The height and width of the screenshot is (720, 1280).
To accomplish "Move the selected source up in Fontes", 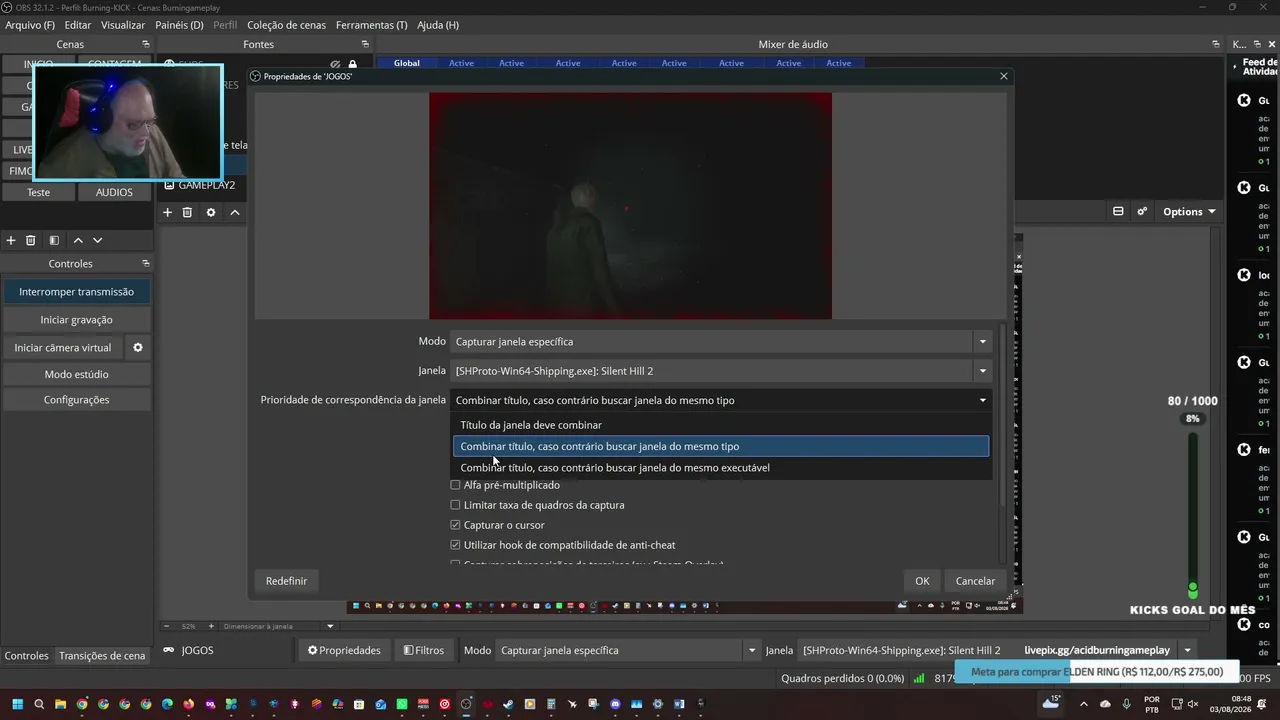I will pyautogui.click(x=235, y=212).
